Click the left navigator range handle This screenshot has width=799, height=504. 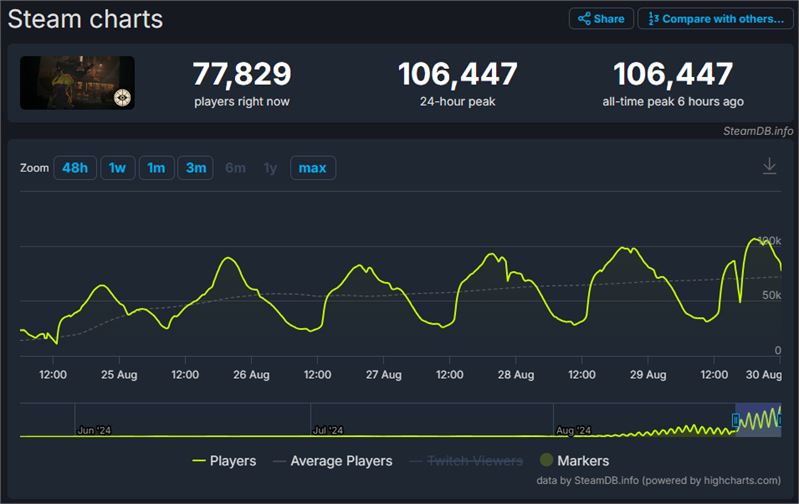[x=735, y=421]
